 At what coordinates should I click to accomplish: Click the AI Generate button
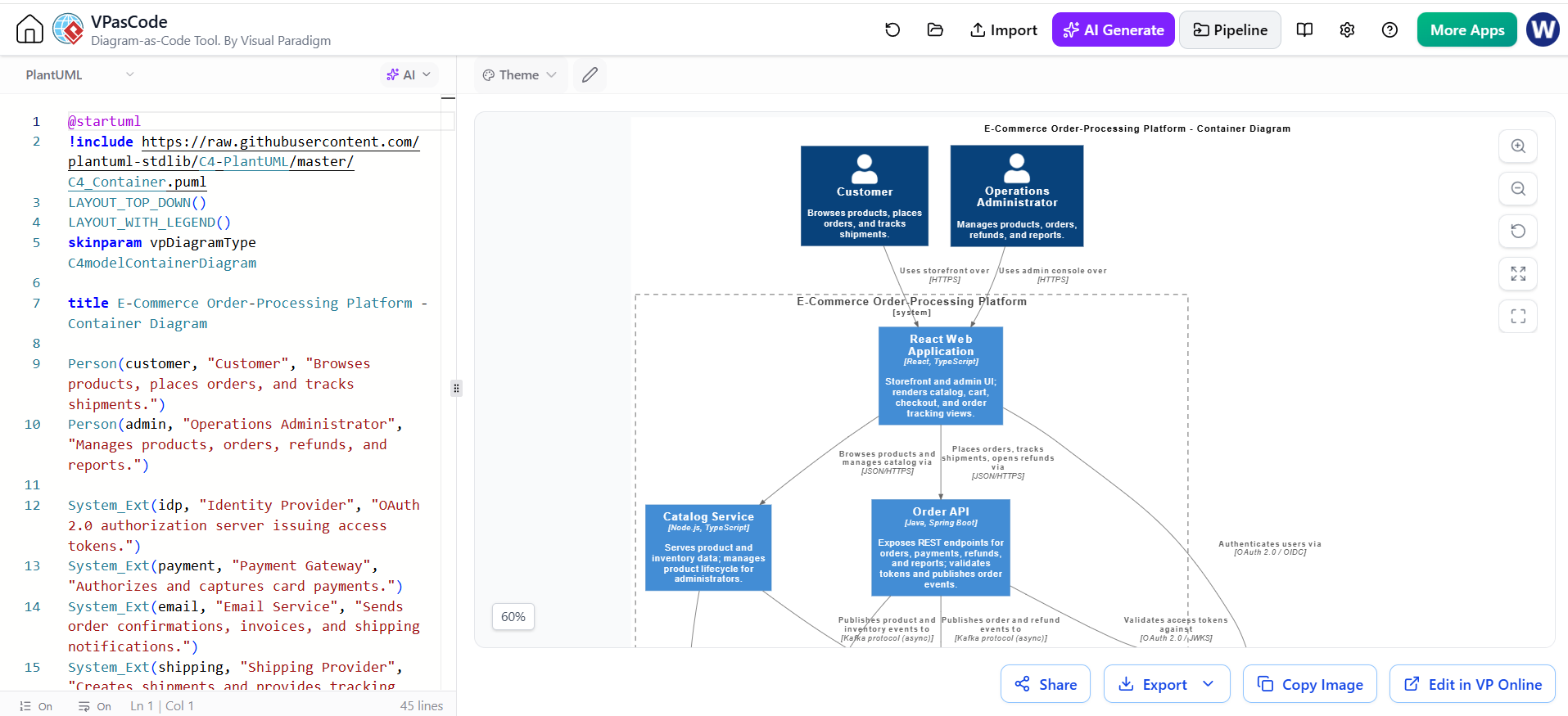pos(1114,30)
